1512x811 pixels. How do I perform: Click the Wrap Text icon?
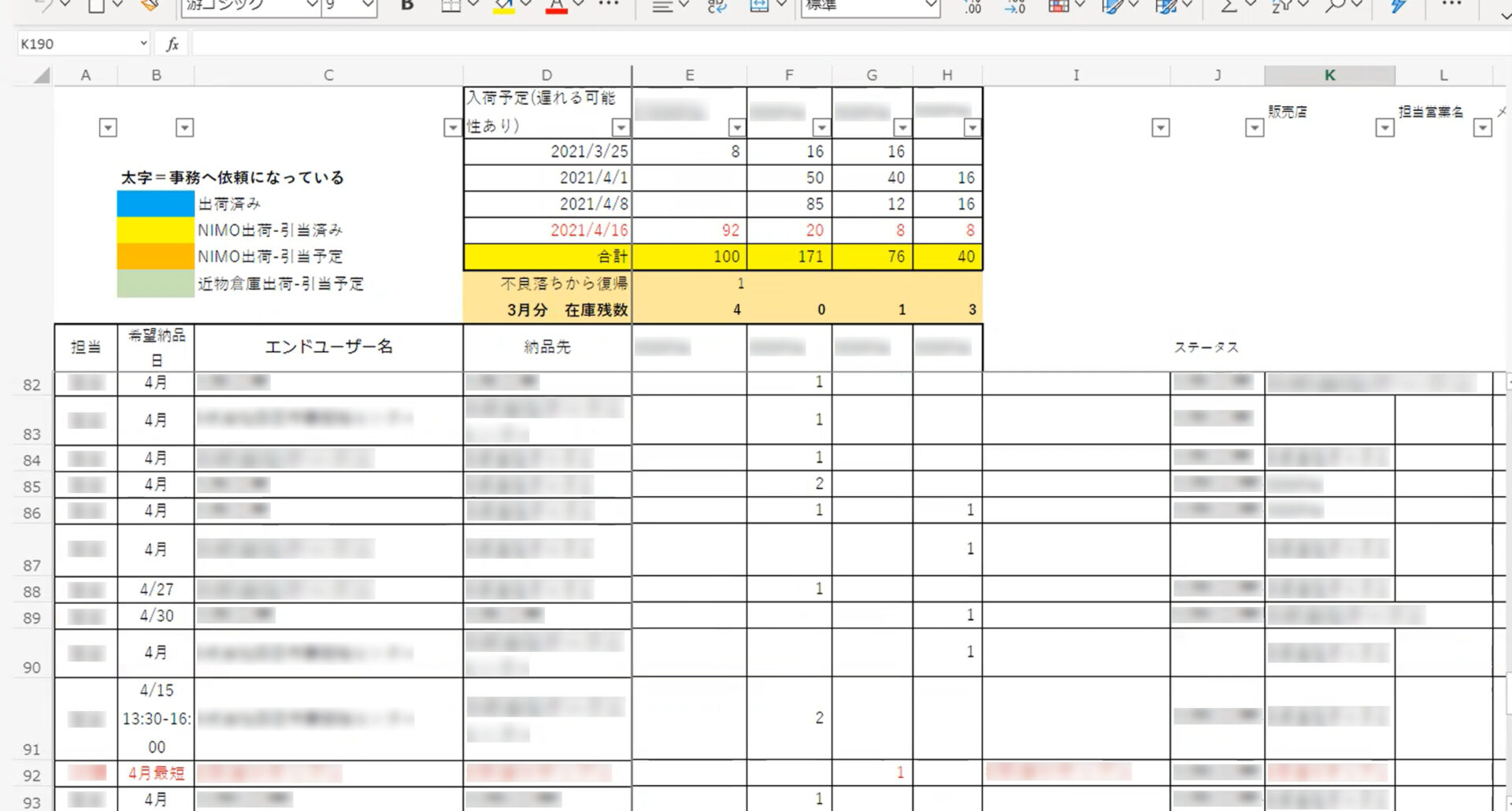click(717, 6)
